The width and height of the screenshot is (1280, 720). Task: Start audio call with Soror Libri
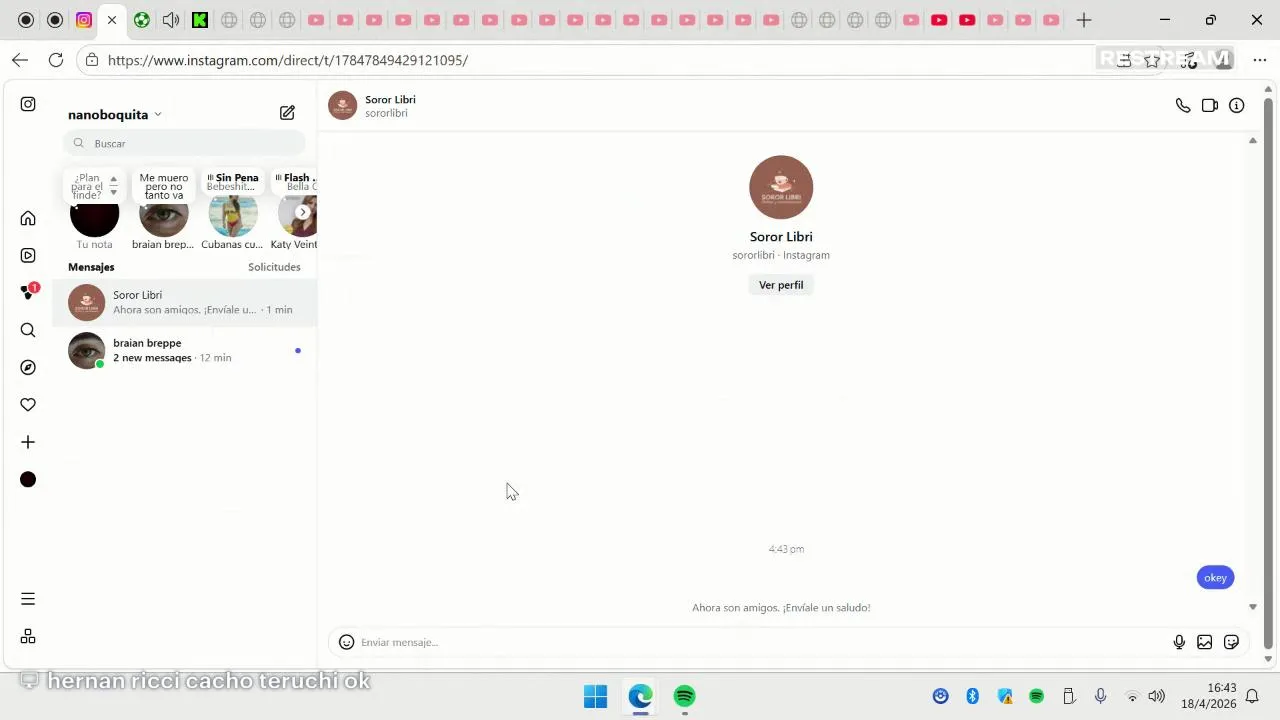pyautogui.click(x=1183, y=105)
